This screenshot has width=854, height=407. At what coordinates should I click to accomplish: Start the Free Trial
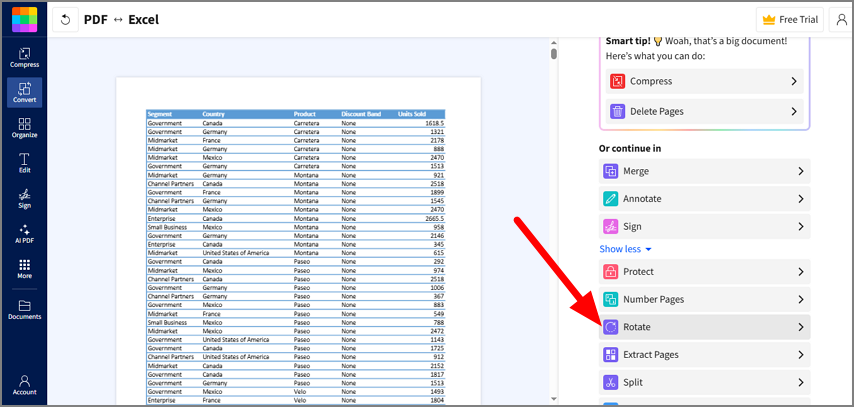[x=790, y=20]
